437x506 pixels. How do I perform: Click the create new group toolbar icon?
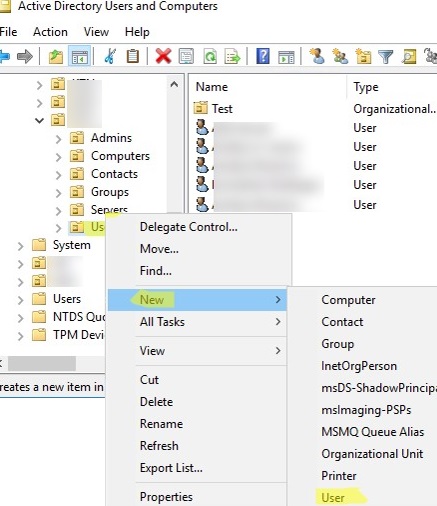point(340,56)
